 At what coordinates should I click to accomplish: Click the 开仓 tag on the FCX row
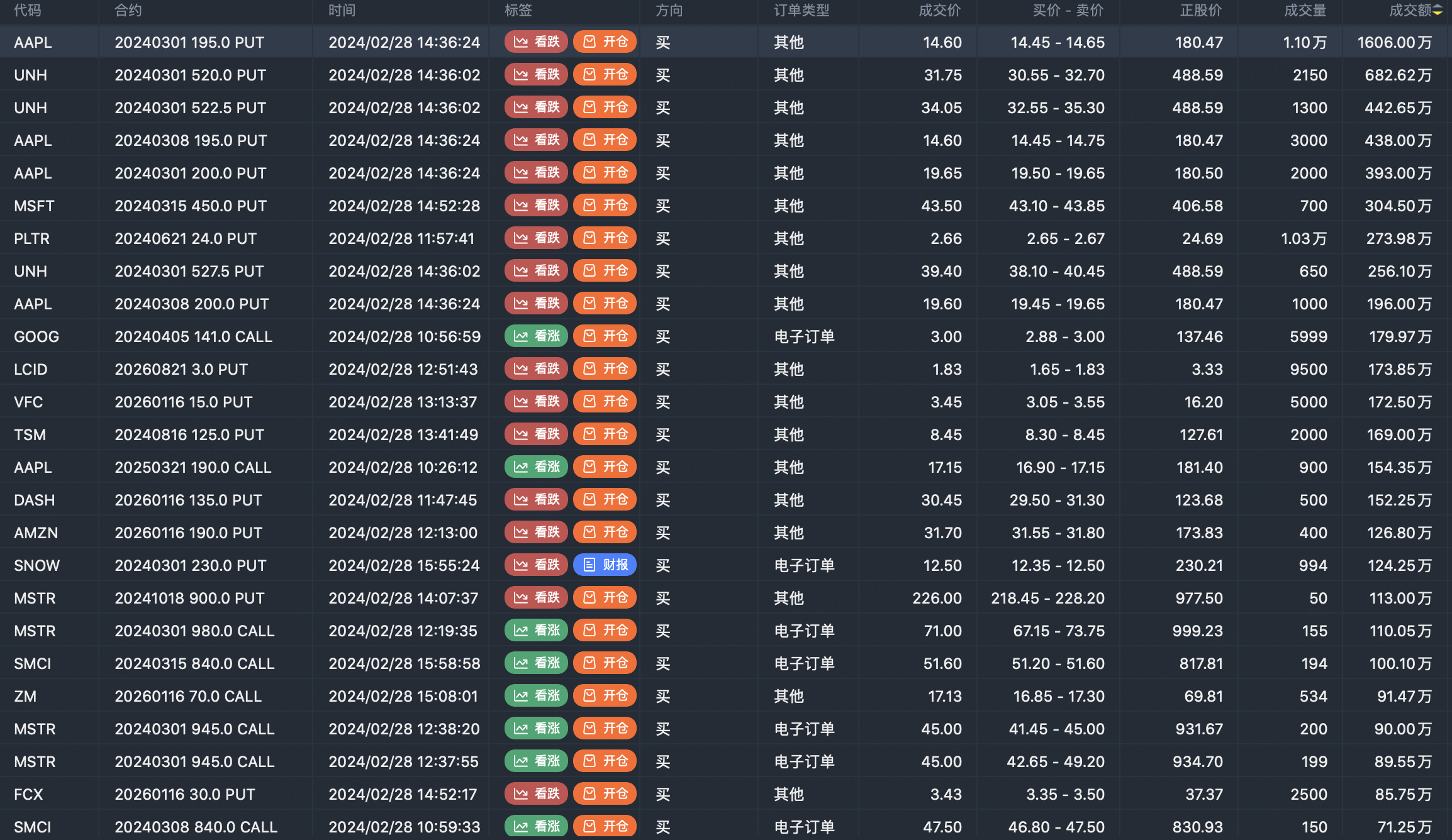(x=605, y=794)
